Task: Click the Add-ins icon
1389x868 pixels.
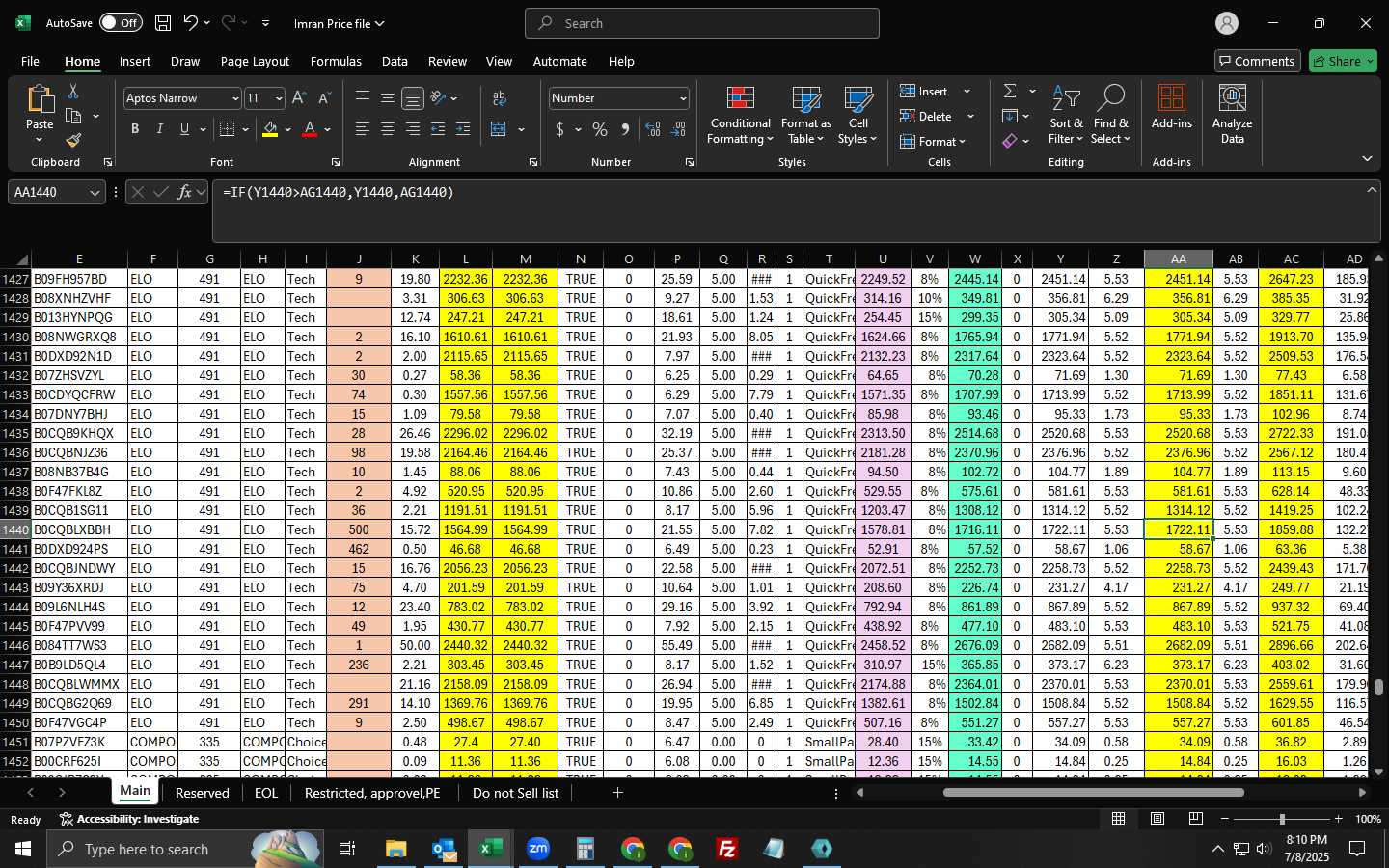Action: 1172,106
